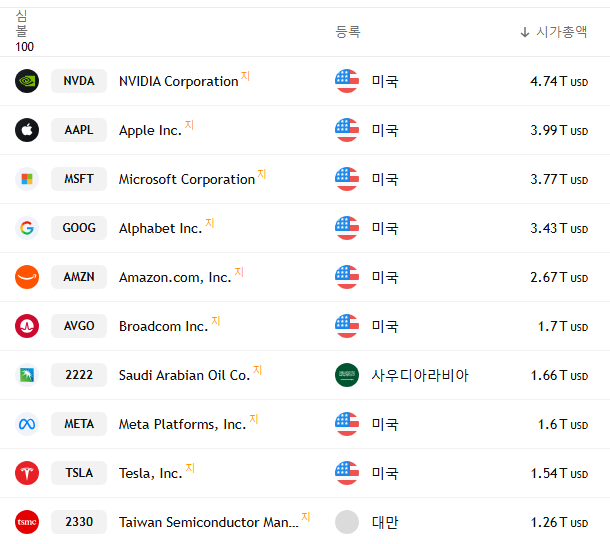Select the 2222 ticker symbol badge
Image resolution: width=610 pixels, height=544 pixels.
(x=79, y=375)
